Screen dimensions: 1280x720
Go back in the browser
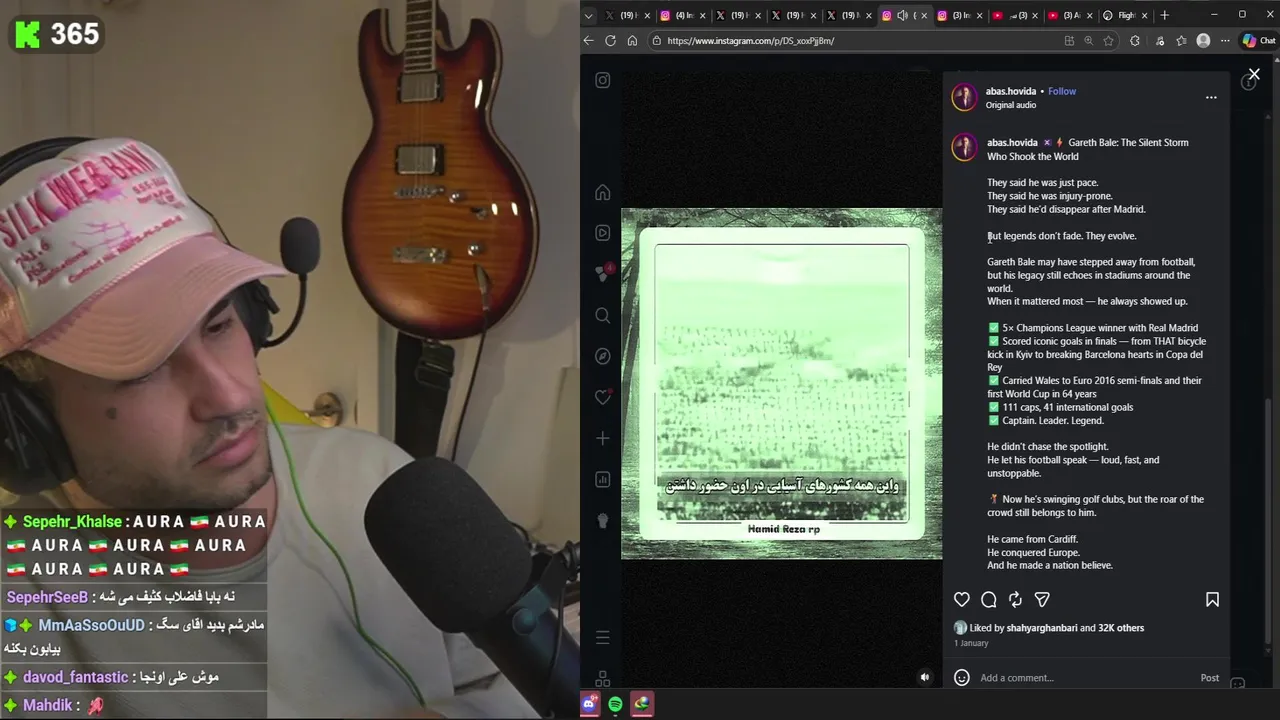tap(588, 41)
